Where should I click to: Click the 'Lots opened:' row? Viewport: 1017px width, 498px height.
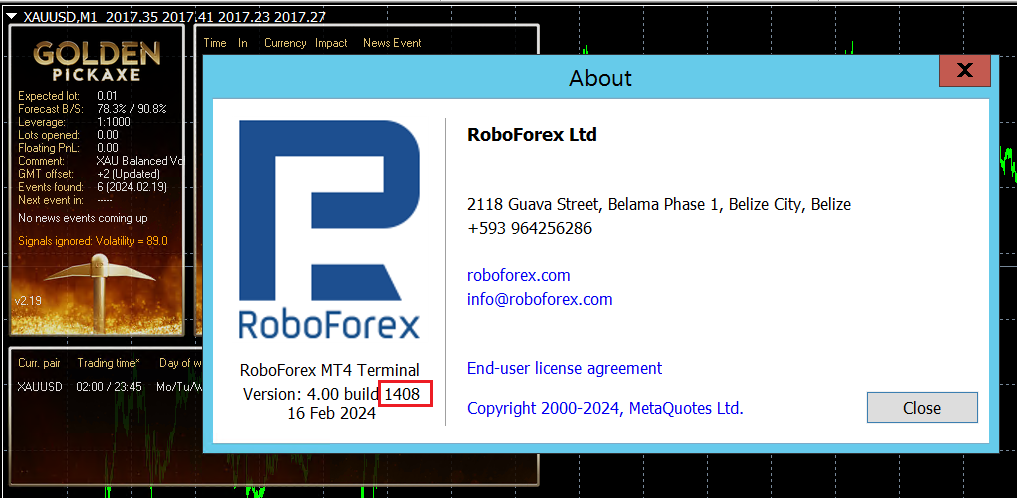pos(68,135)
